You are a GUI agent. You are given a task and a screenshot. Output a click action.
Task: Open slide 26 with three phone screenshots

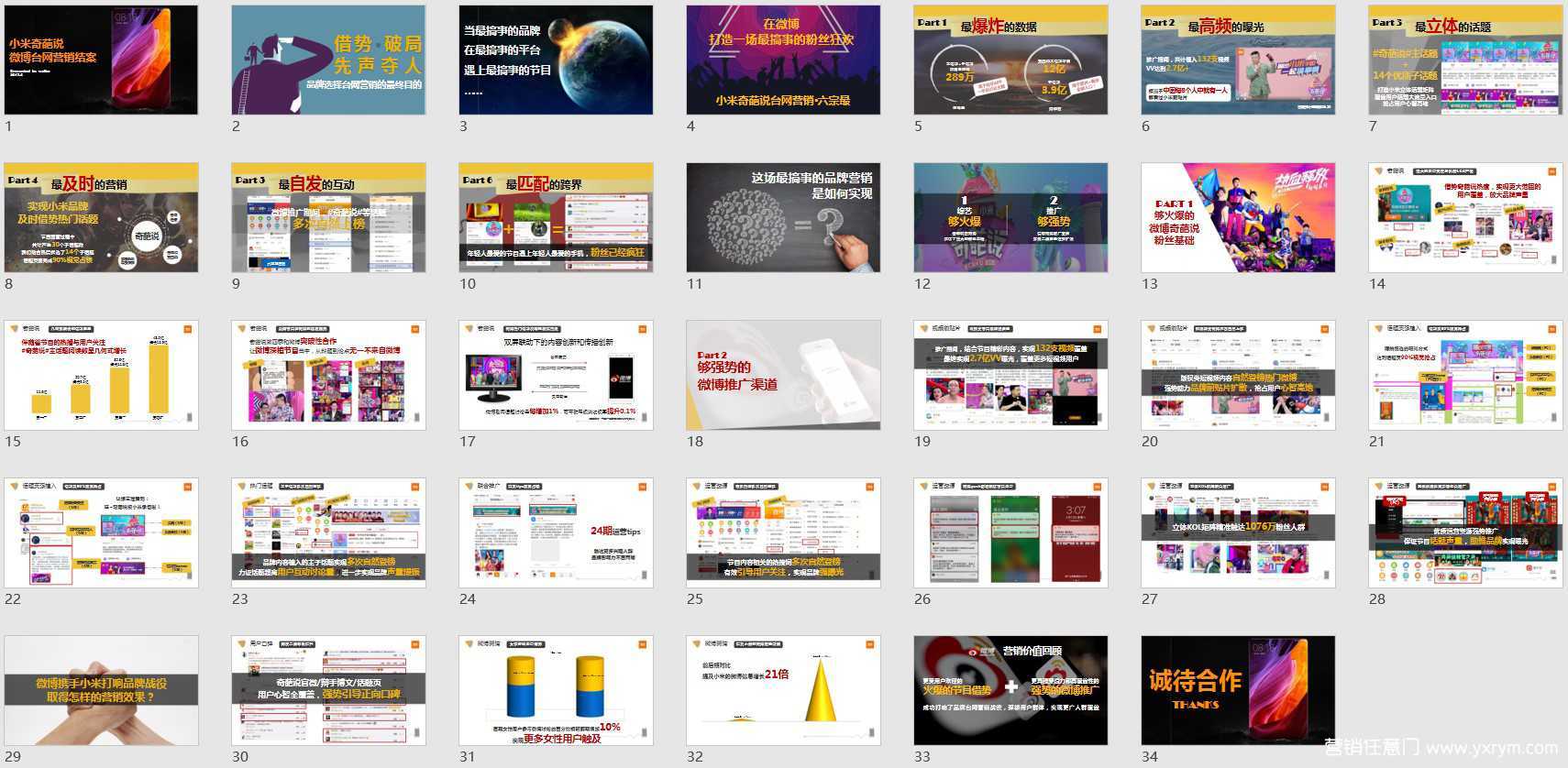pos(1010,532)
